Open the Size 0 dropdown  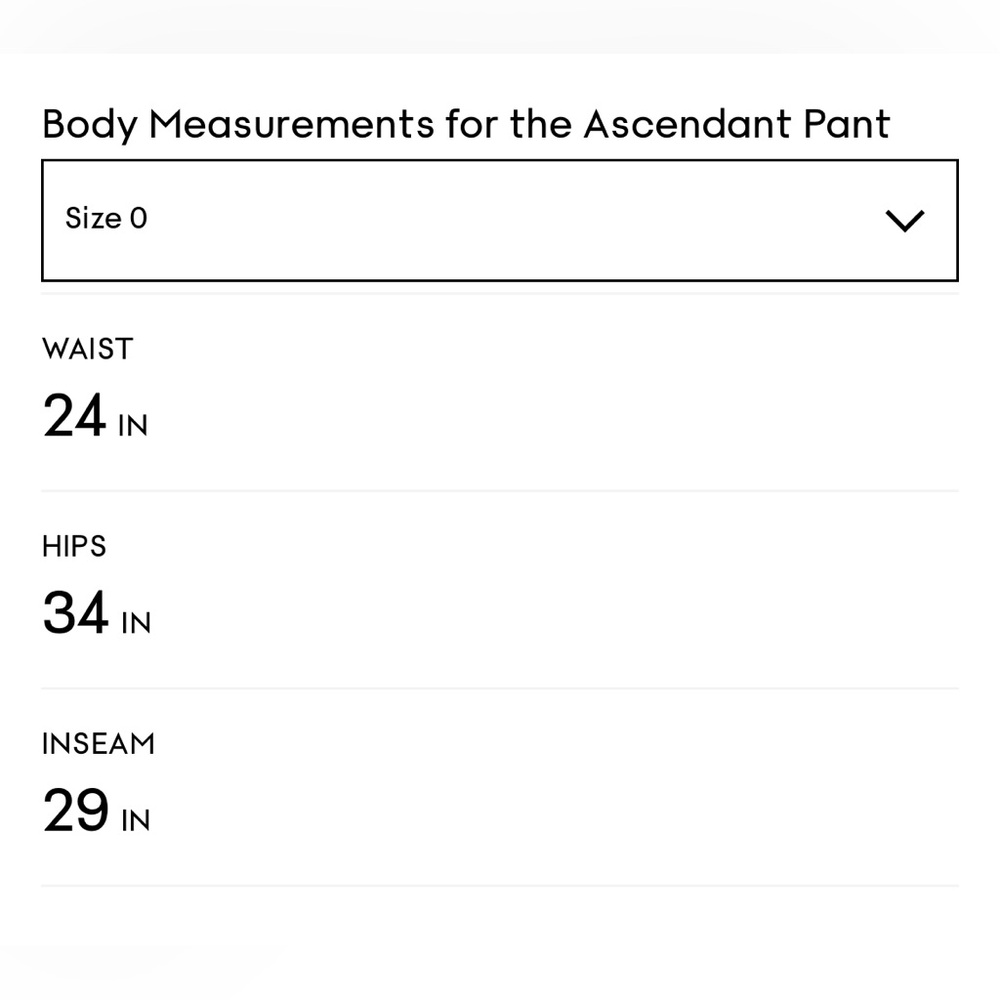pos(499,220)
